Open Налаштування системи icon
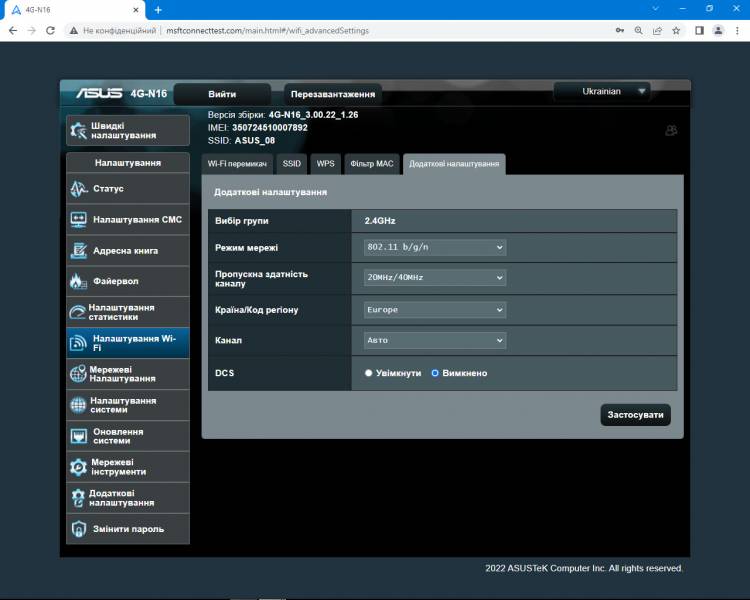This screenshot has height=600, width=750. [78, 405]
